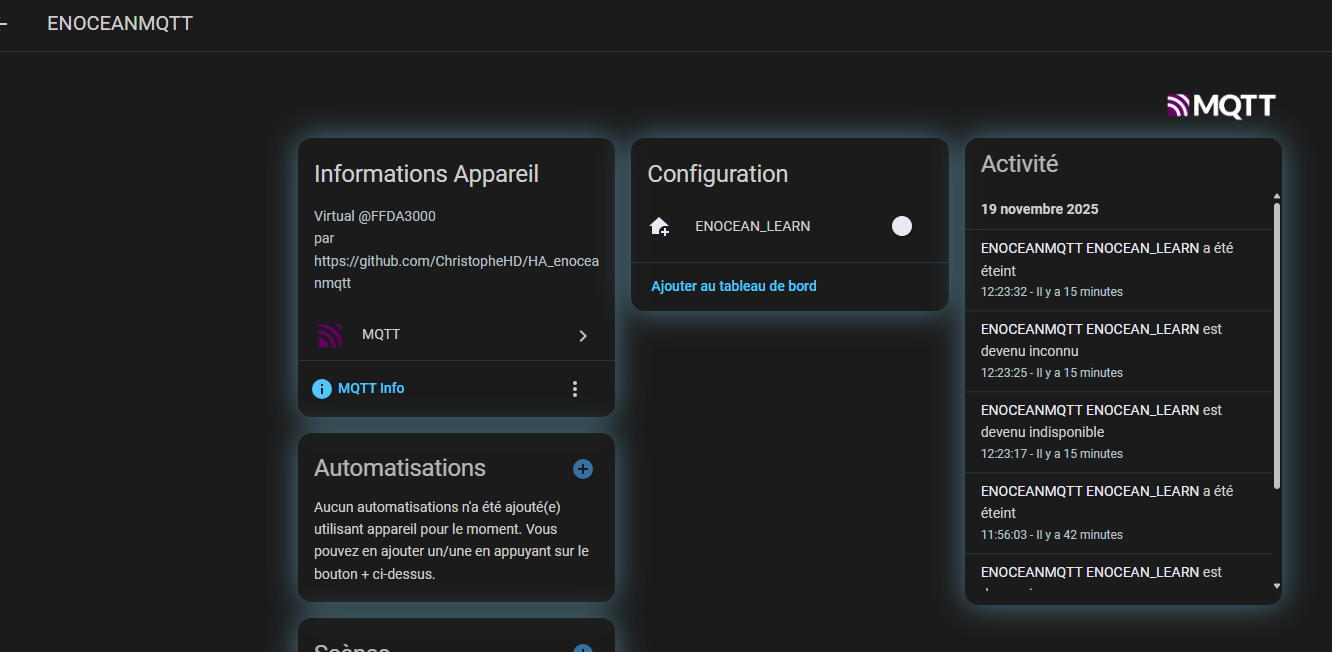
Task: Add an automation with the plus icon
Action: [583, 469]
